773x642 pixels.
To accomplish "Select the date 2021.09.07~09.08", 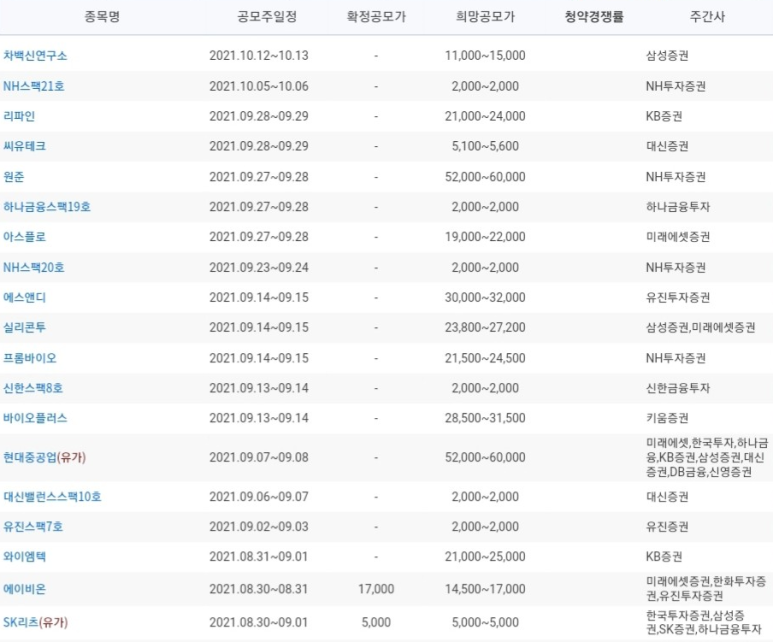I will (x=259, y=458).
